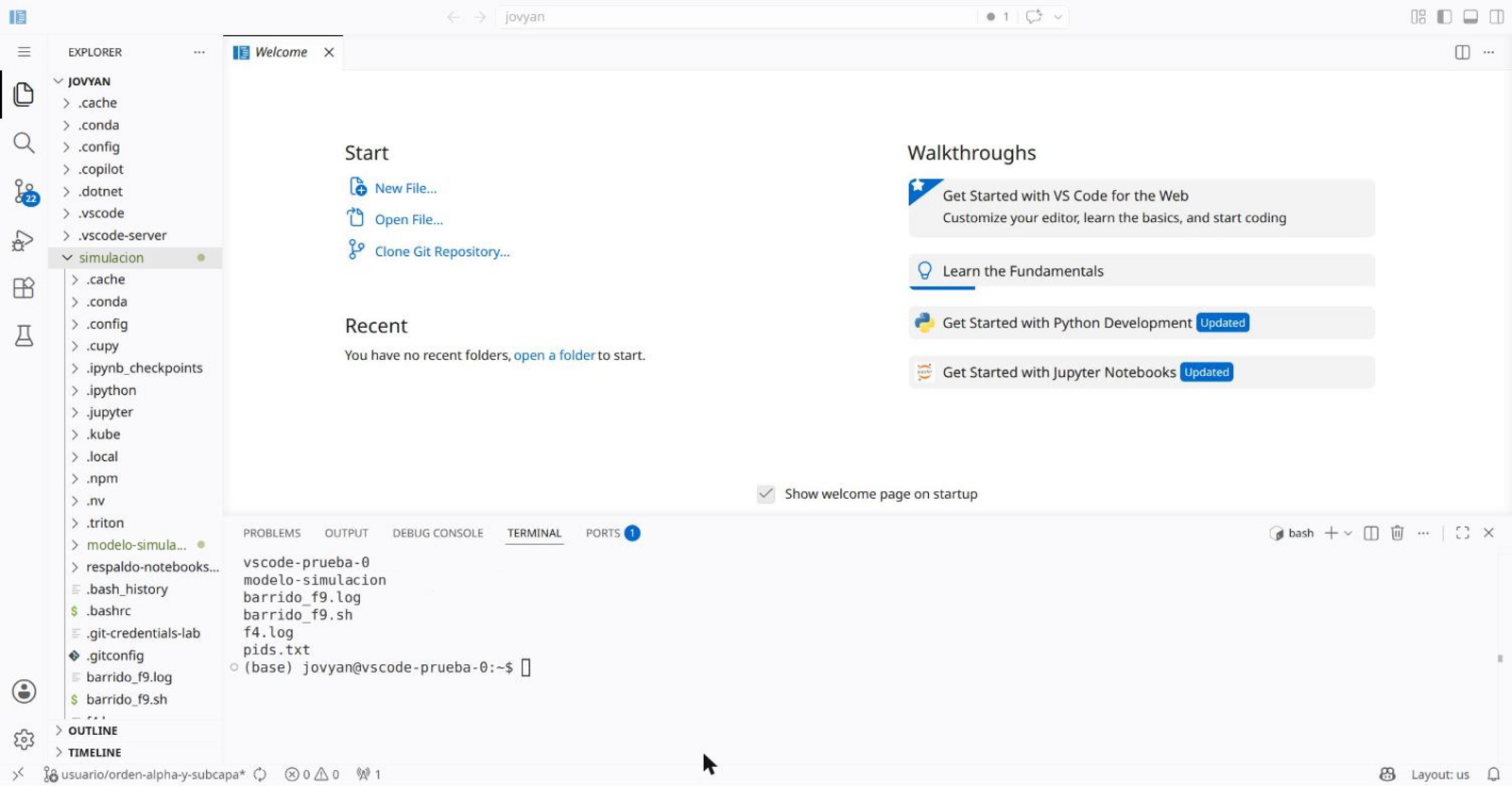Open Get Started with Python Development walkthrough

pos(1142,323)
